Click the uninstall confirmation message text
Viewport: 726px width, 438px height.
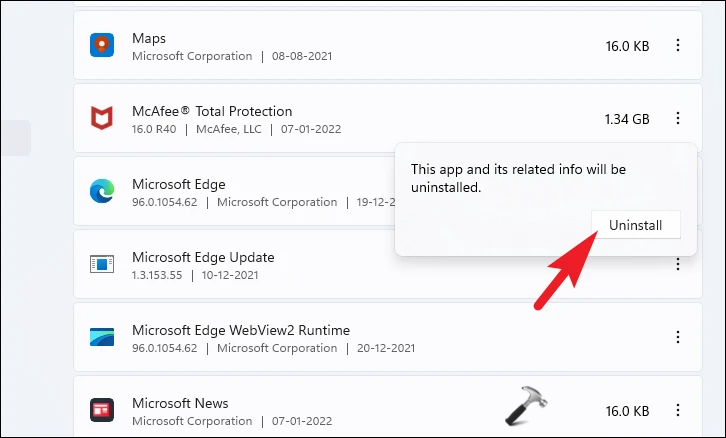(518, 178)
